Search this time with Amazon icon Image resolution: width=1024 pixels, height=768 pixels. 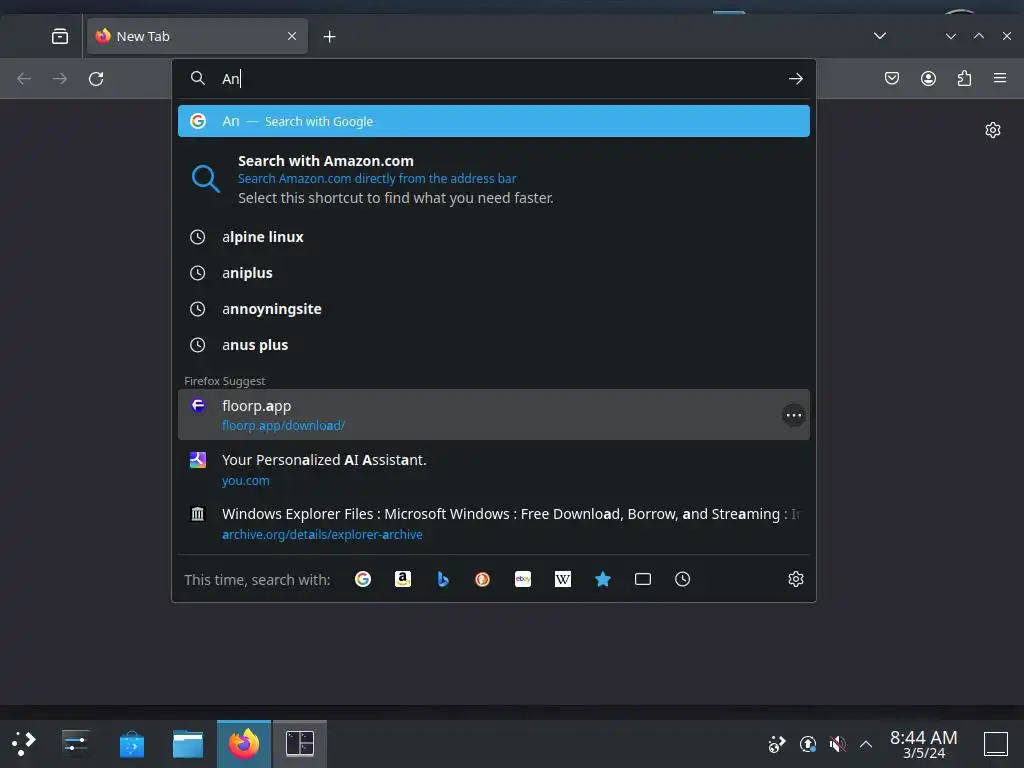403,579
